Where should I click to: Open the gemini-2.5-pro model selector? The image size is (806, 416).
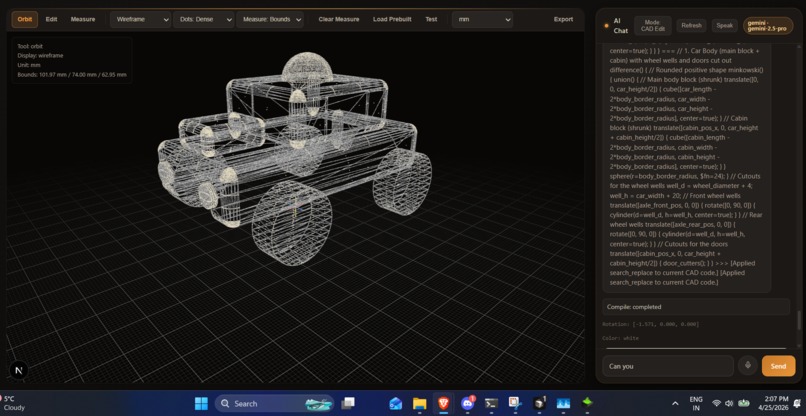coord(768,25)
